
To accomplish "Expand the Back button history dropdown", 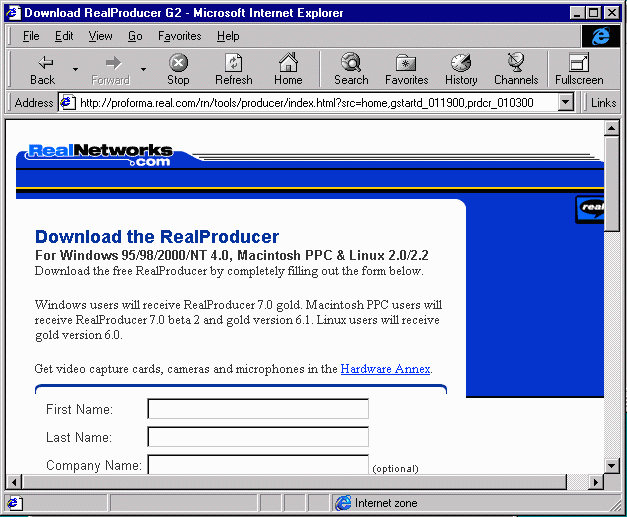I will (75, 70).
